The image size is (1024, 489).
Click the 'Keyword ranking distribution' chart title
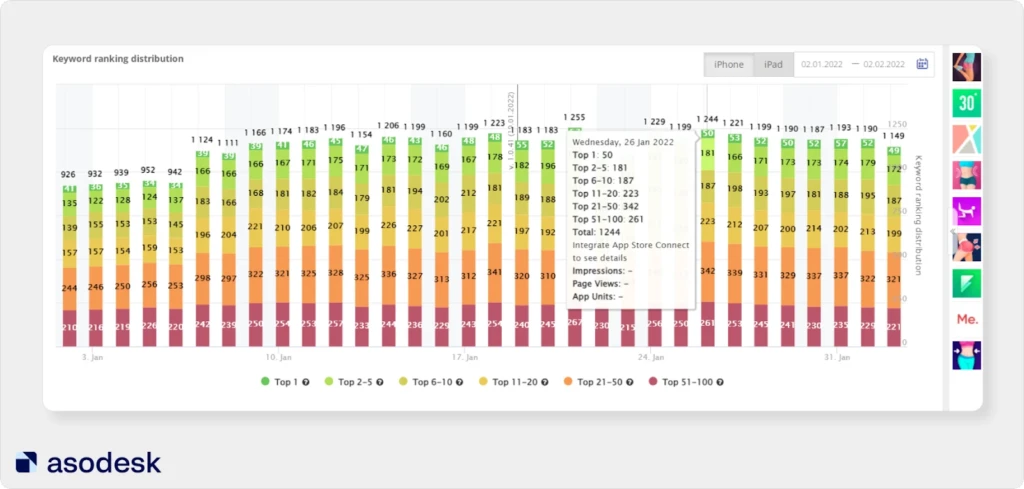click(118, 59)
